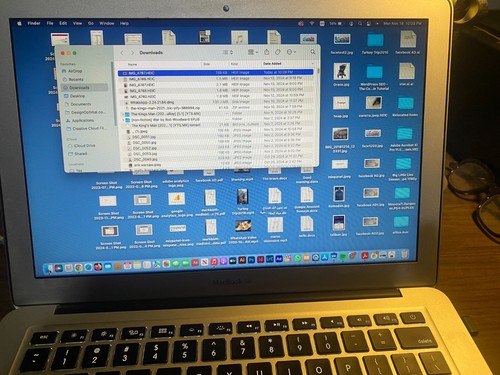Launch Adobe InDesign from the Dock
500x375 pixels.
(x=261, y=259)
